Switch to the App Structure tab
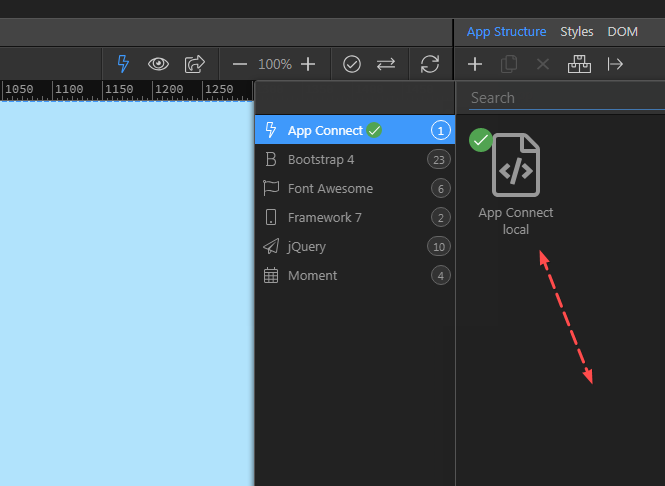The height and width of the screenshot is (486, 665). 506,32
